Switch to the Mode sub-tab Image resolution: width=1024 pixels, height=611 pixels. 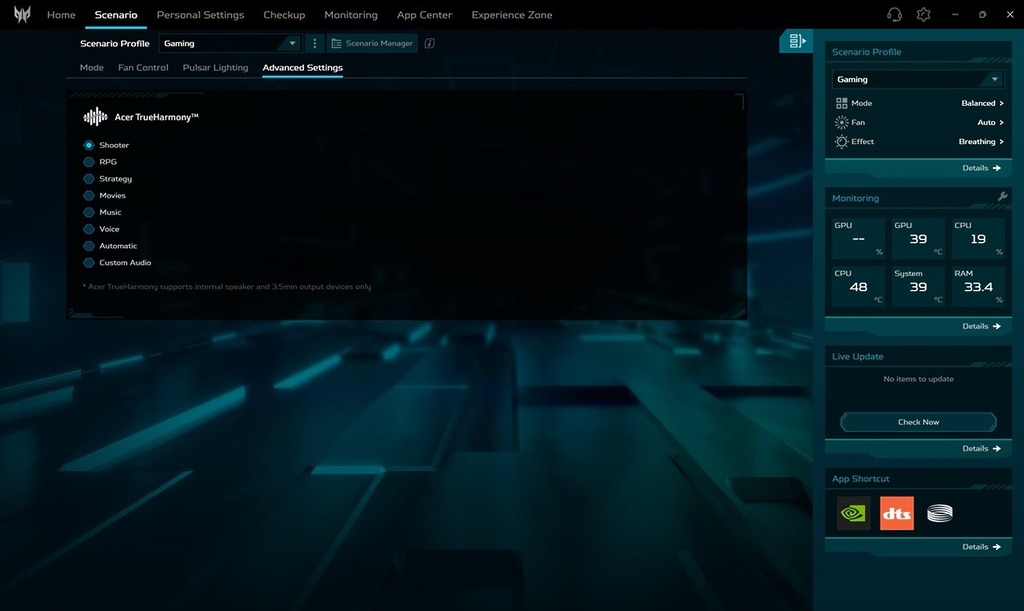coord(91,67)
